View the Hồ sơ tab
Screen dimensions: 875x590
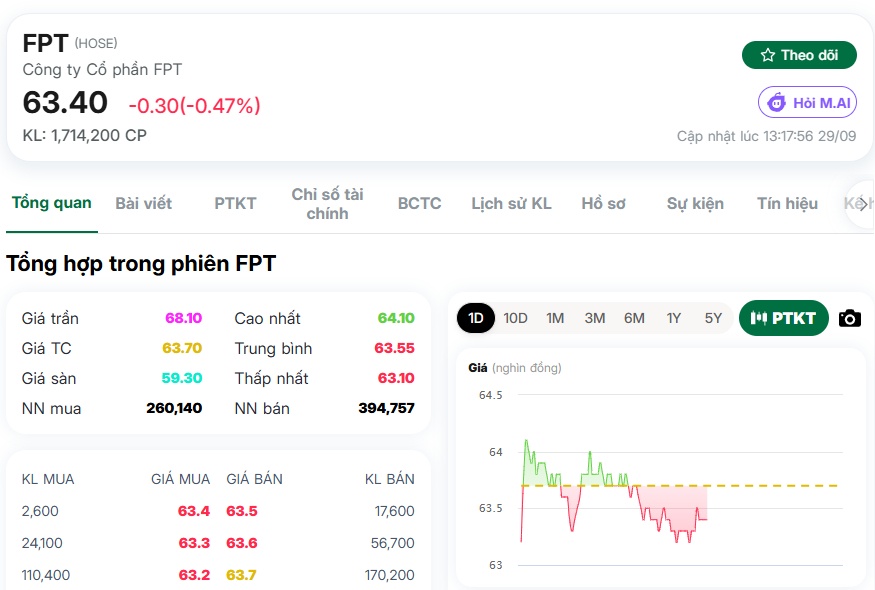(603, 203)
